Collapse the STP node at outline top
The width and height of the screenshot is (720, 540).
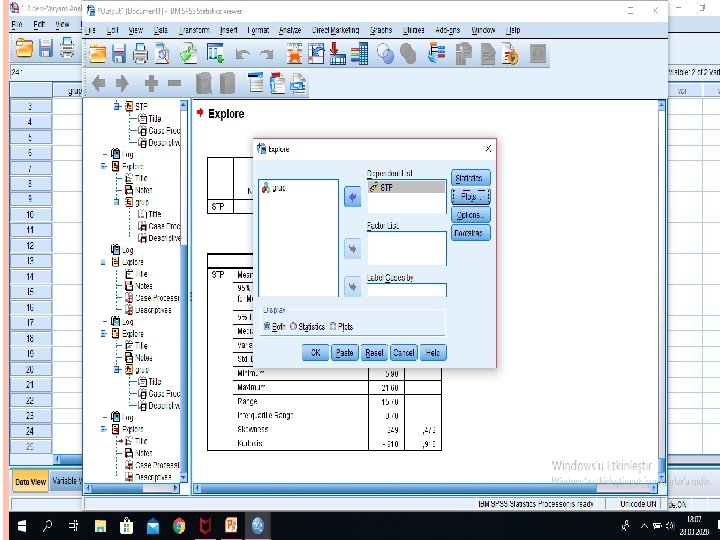click(117, 106)
